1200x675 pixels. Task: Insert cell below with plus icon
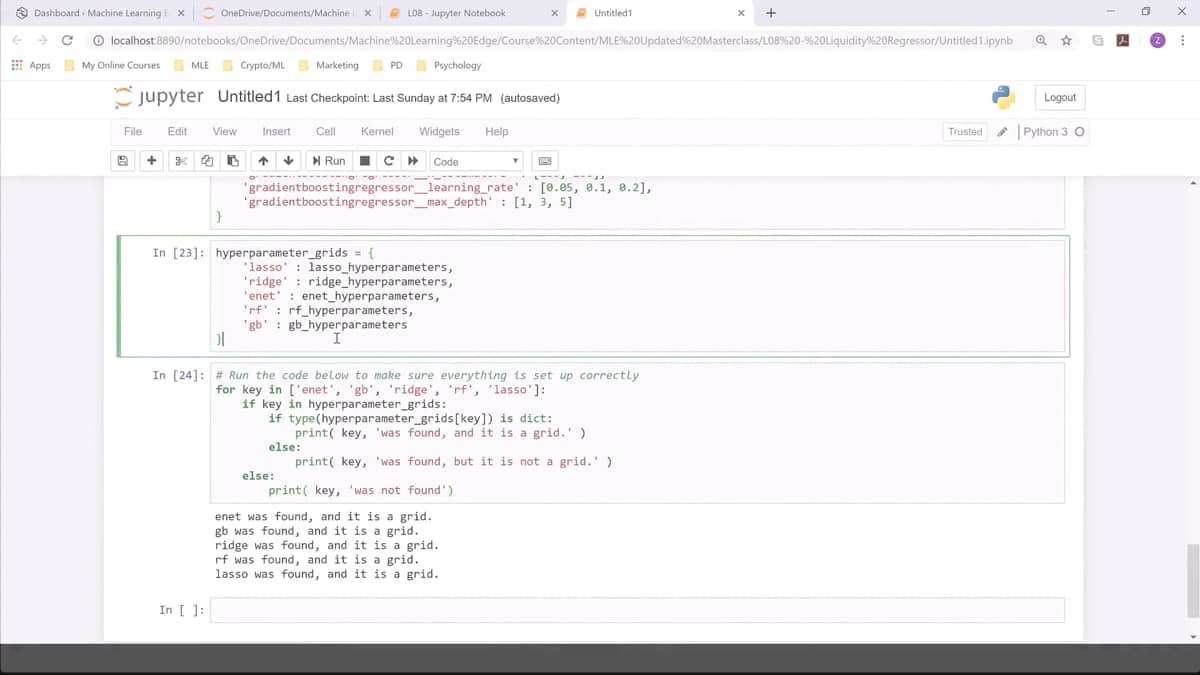click(x=152, y=161)
